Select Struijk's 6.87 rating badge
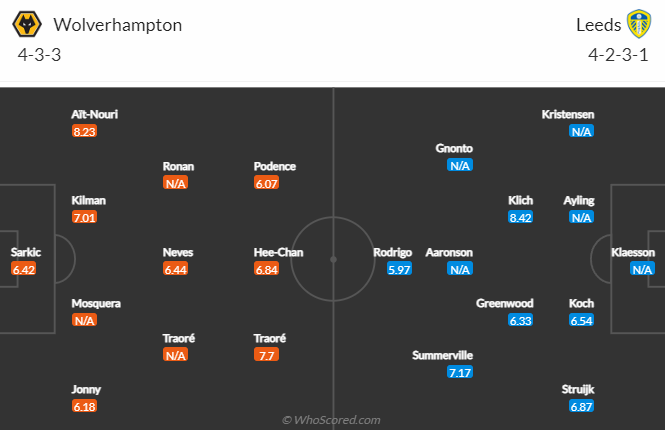The image size is (665, 430). click(x=581, y=406)
